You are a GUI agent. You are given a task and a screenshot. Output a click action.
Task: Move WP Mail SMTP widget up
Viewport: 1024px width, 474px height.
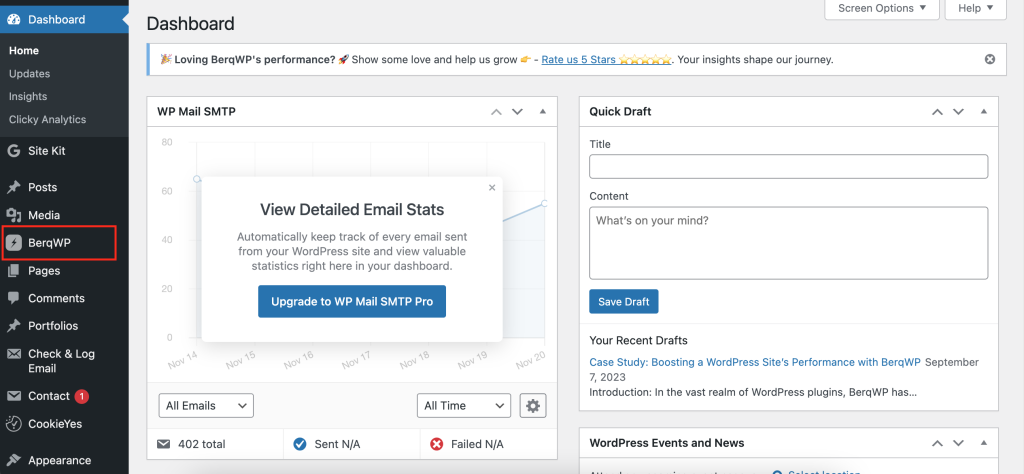coord(496,112)
